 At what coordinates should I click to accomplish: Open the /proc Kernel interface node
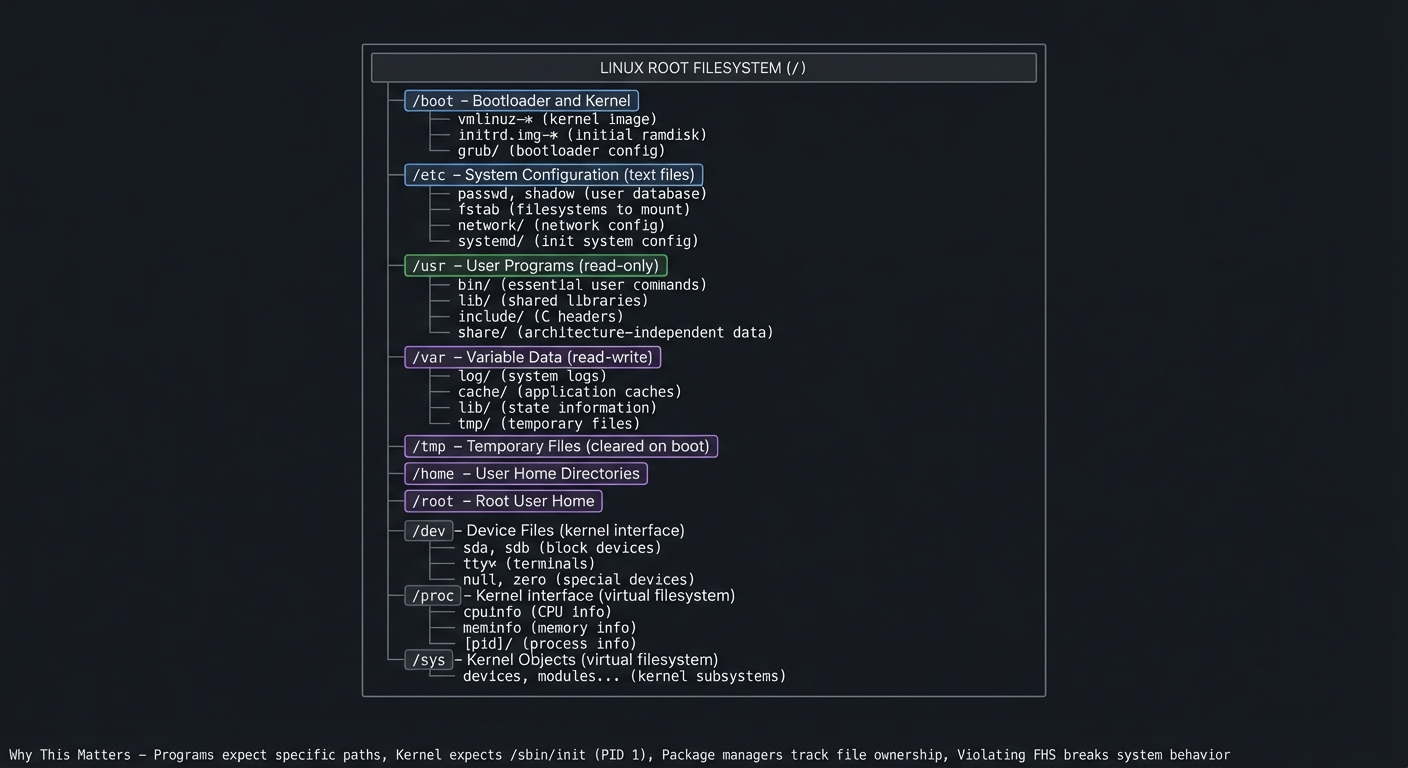click(432, 595)
